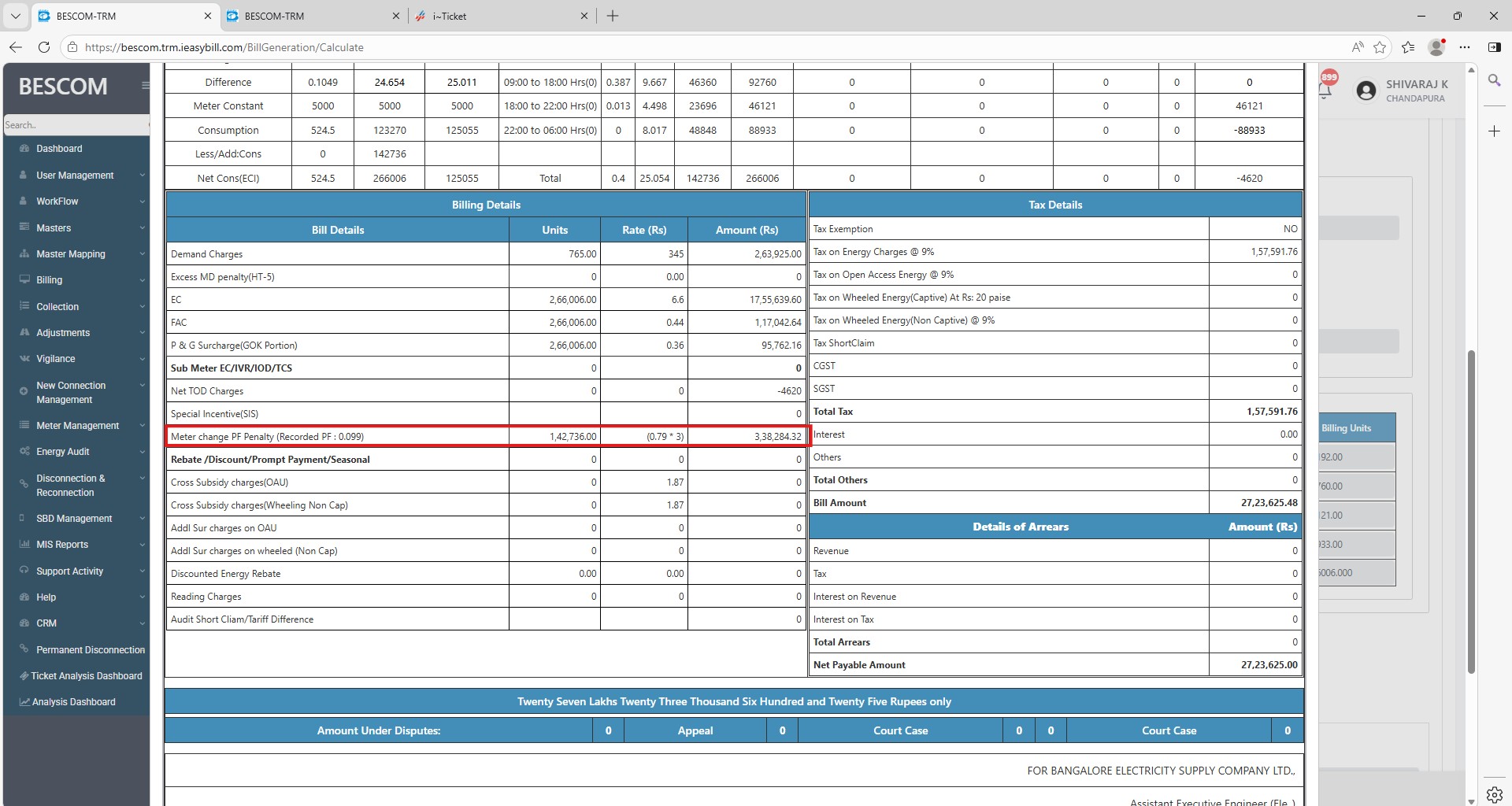Switch to the i-Ticket browser tab
Screen dimensions: 1512x806
coord(500,16)
